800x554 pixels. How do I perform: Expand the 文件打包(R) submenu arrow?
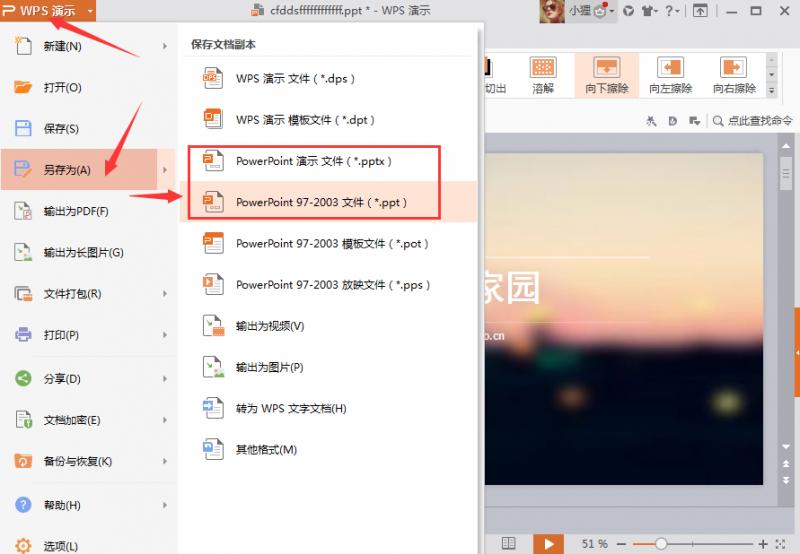pos(164,294)
